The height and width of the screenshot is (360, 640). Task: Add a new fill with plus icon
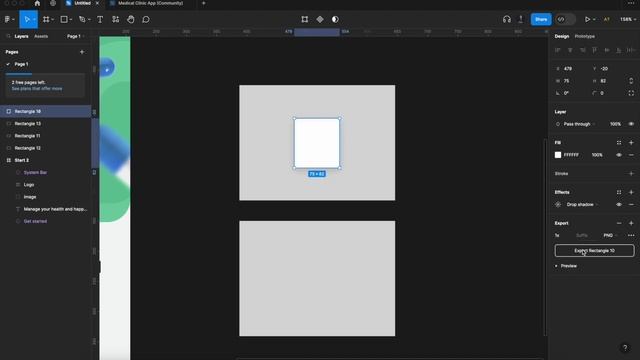pyautogui.click(x=631, y=142)
